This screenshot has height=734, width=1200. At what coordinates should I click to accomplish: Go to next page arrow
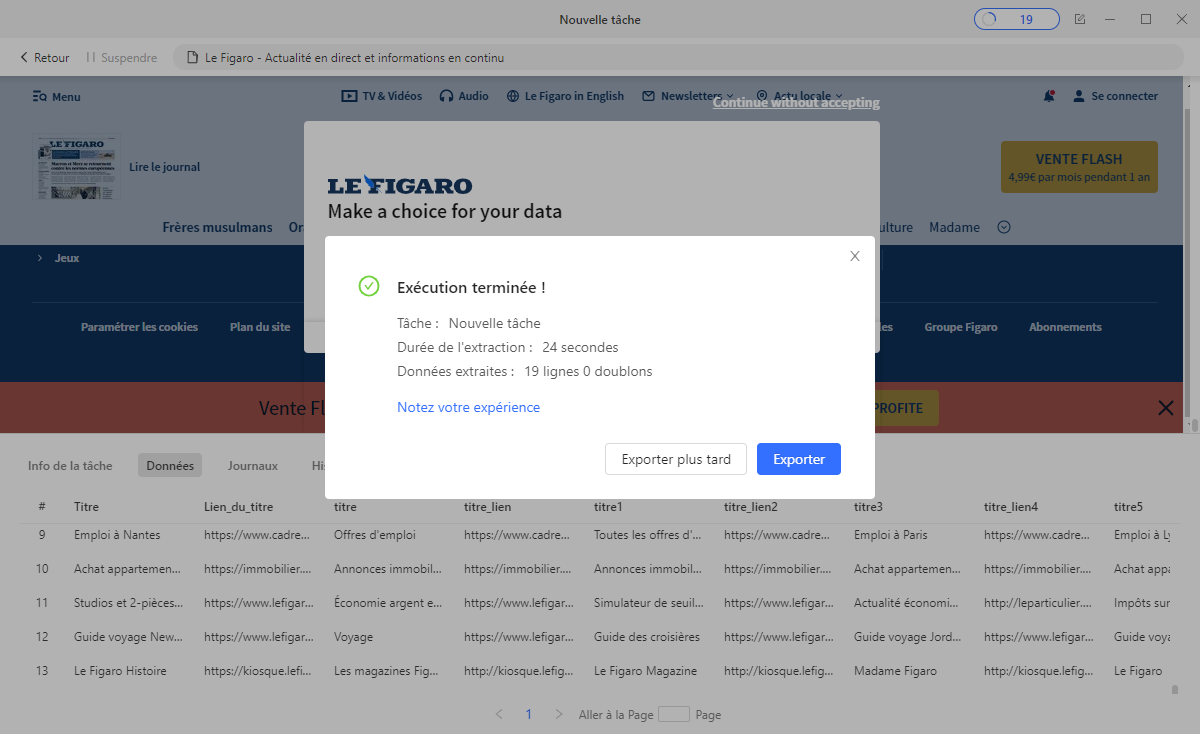[x=558, y=714]
